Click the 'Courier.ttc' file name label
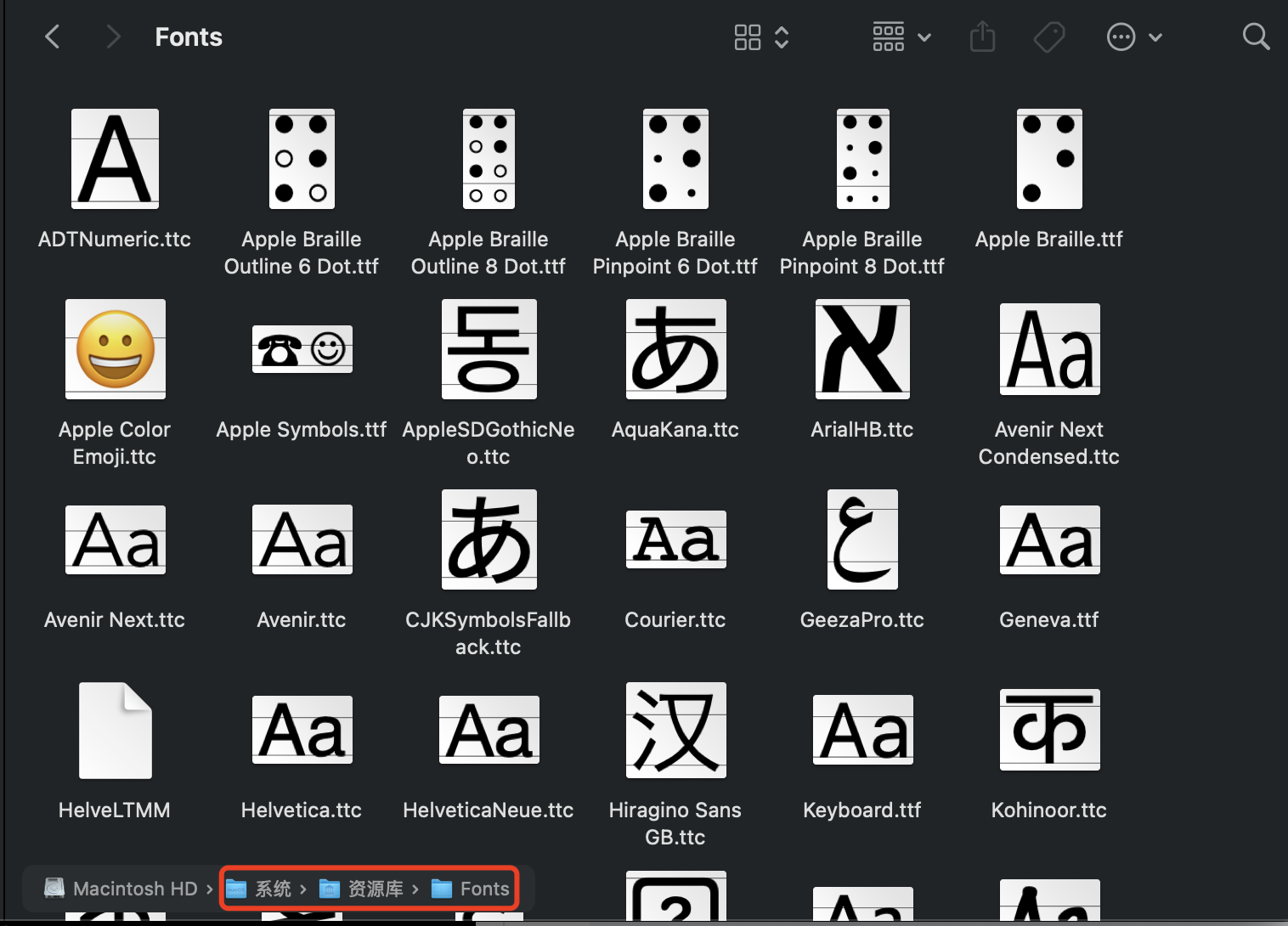This screenshot has width=1288, height=926. click(x=675, y=620)
